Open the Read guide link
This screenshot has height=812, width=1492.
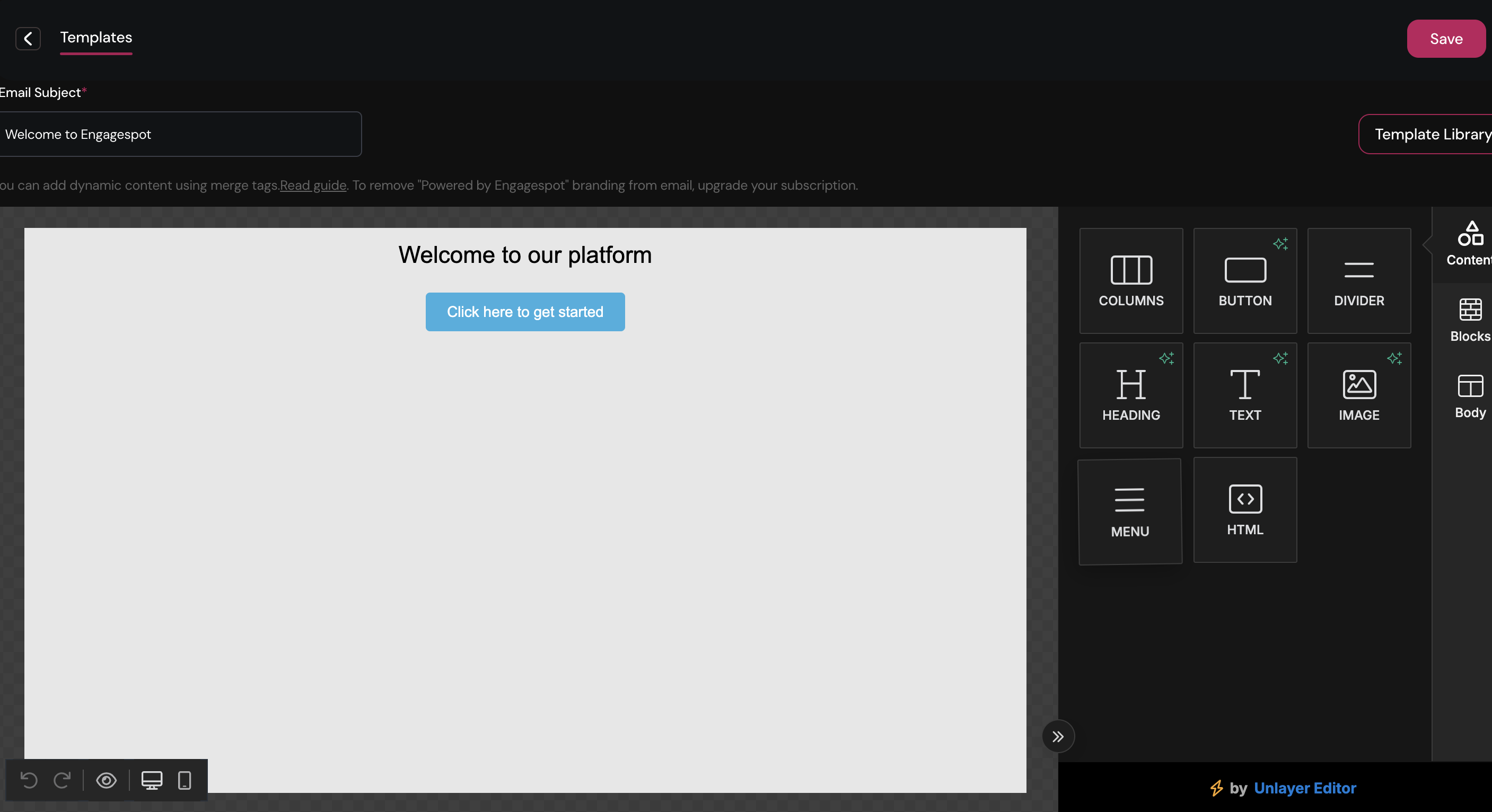pos(313,186)
